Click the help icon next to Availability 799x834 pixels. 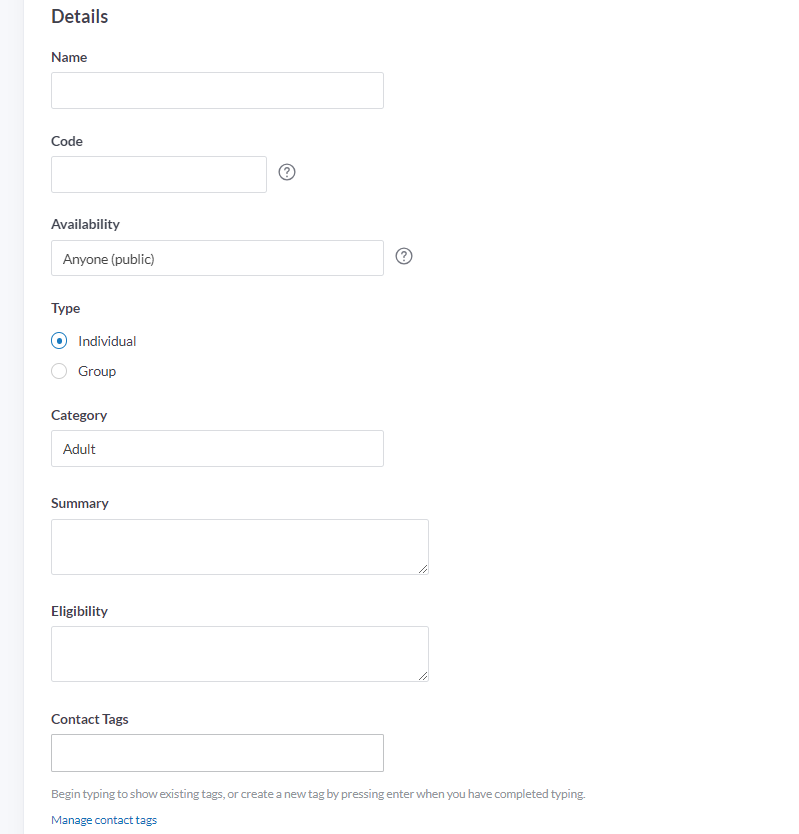404,256
